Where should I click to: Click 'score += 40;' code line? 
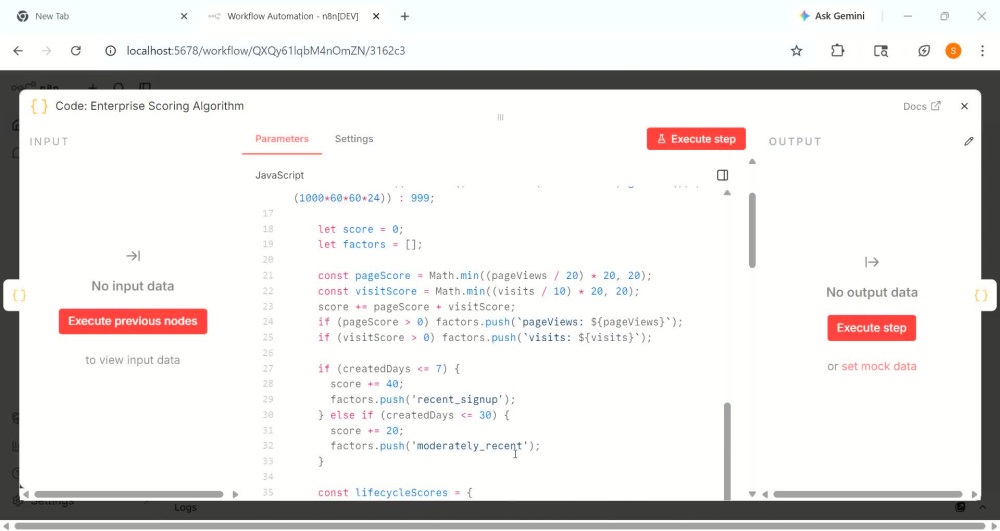click(x=367, y=384)
